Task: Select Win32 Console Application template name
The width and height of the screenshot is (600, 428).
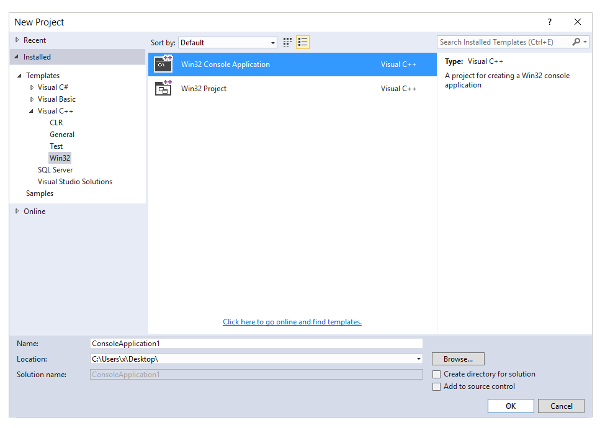Action: click(225, 64)
